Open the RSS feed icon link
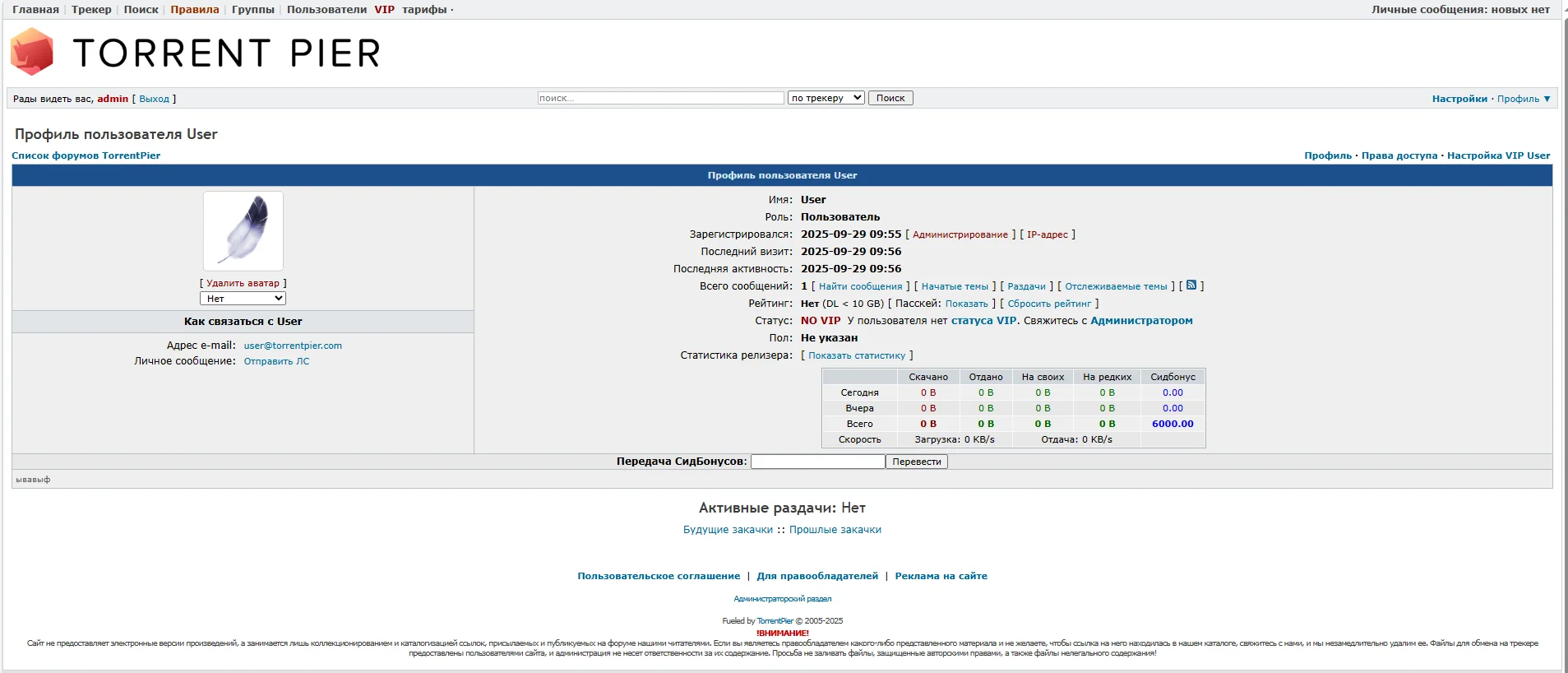This screenshot has width=1568, height=673. point(1191,285)
